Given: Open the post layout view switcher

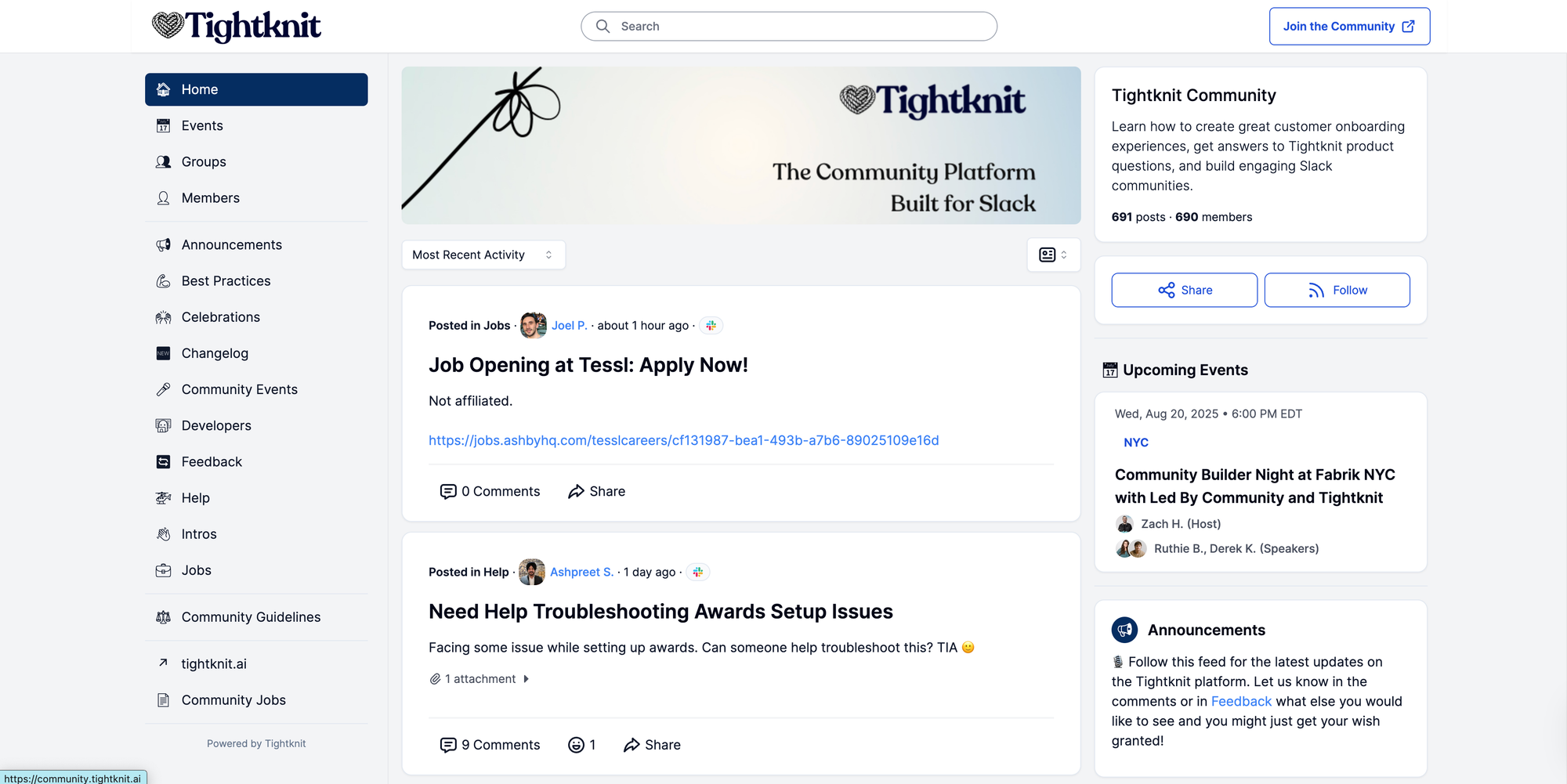Looking at the screenshot, I should [1053, 255].
